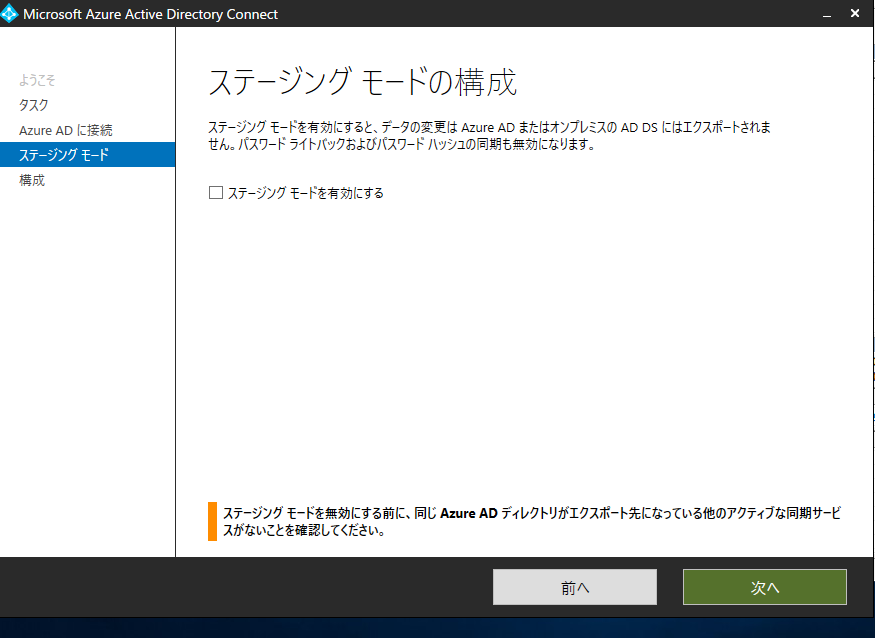Select ようこそ in the sidebar

pyautogui.click(x=40, y=79)
